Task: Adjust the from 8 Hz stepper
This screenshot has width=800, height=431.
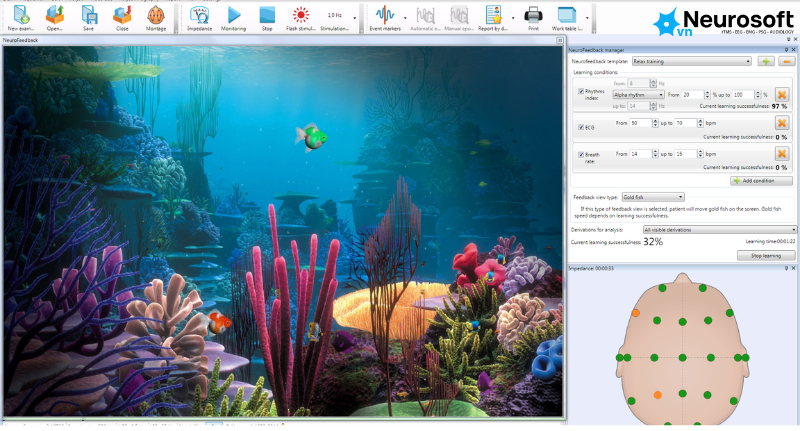Action: (653, 83)
